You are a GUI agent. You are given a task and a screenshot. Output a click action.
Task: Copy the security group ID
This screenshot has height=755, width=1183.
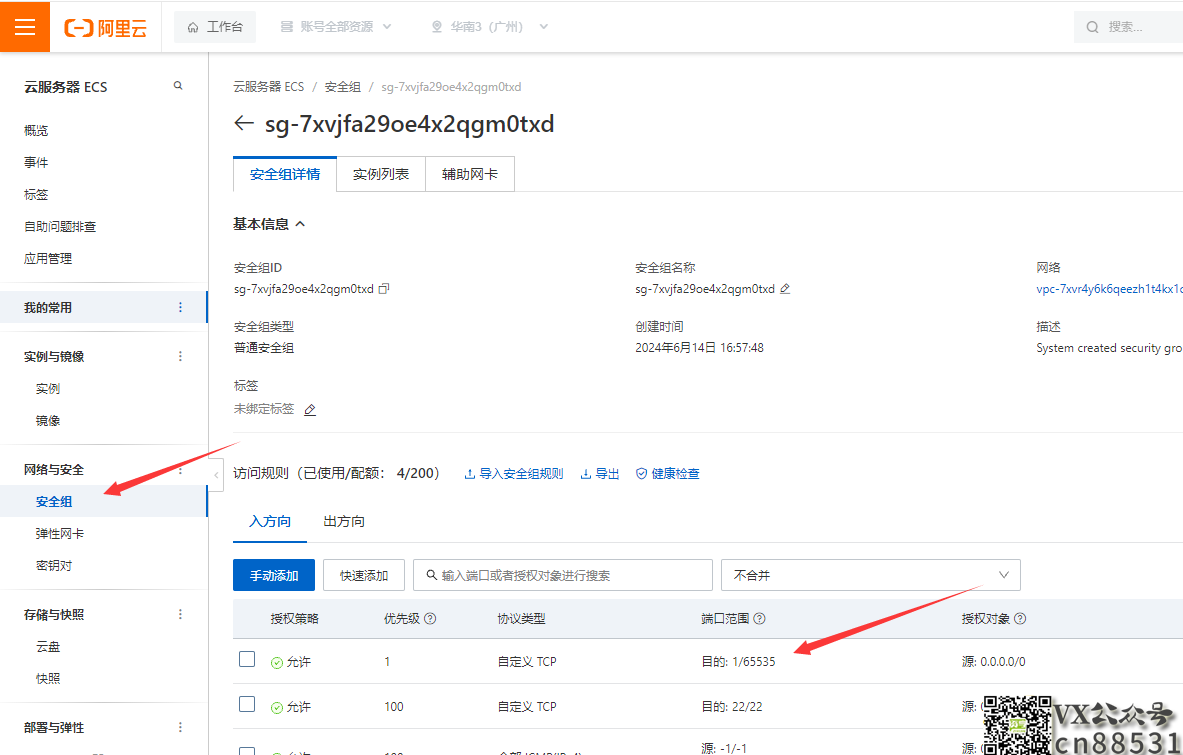pyautogui.click(x=384, y=289)
